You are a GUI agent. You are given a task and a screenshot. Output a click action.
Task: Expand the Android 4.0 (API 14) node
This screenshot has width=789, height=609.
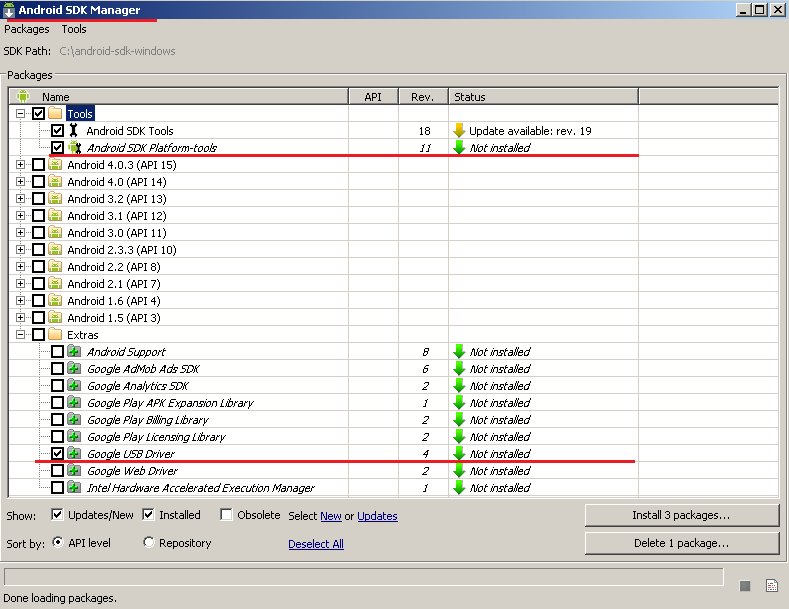(20, 182)
